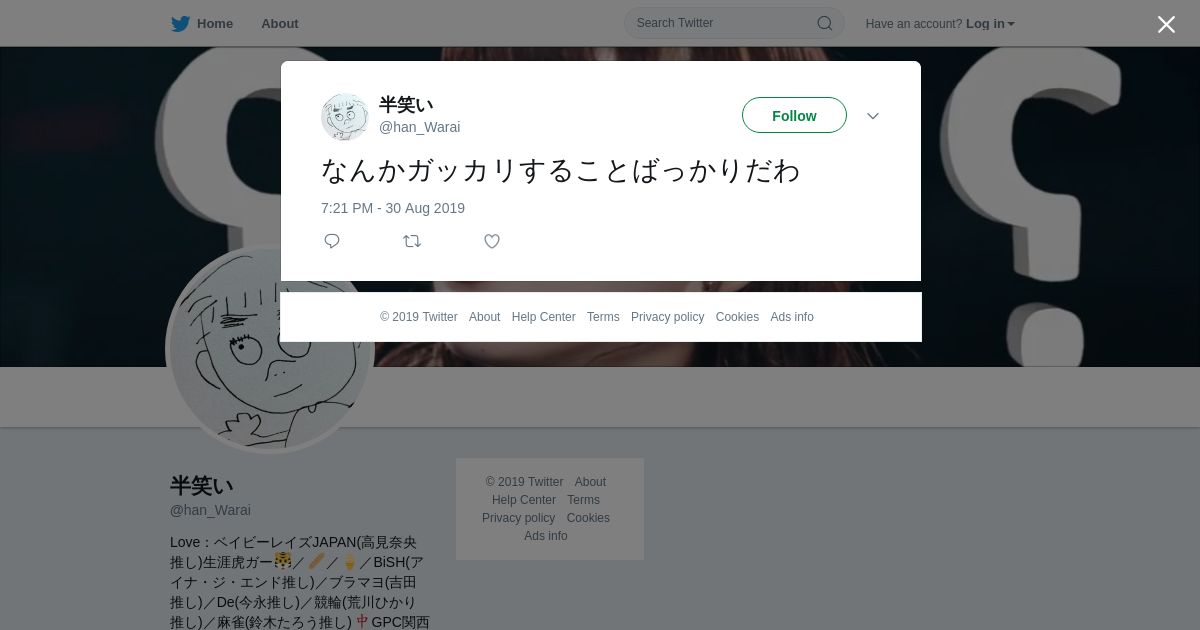Click the reply speech bubble icon
This screenshot has width=1200, height=630.
(332, 241)
